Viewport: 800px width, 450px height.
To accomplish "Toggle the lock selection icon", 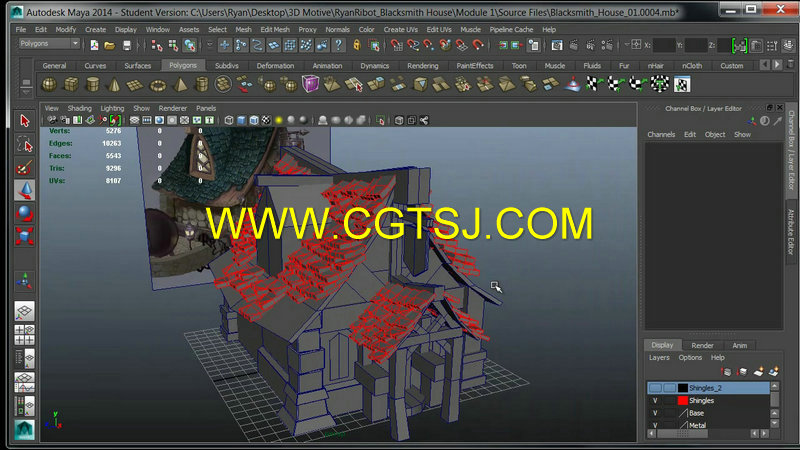I will [x=357, y=45].
